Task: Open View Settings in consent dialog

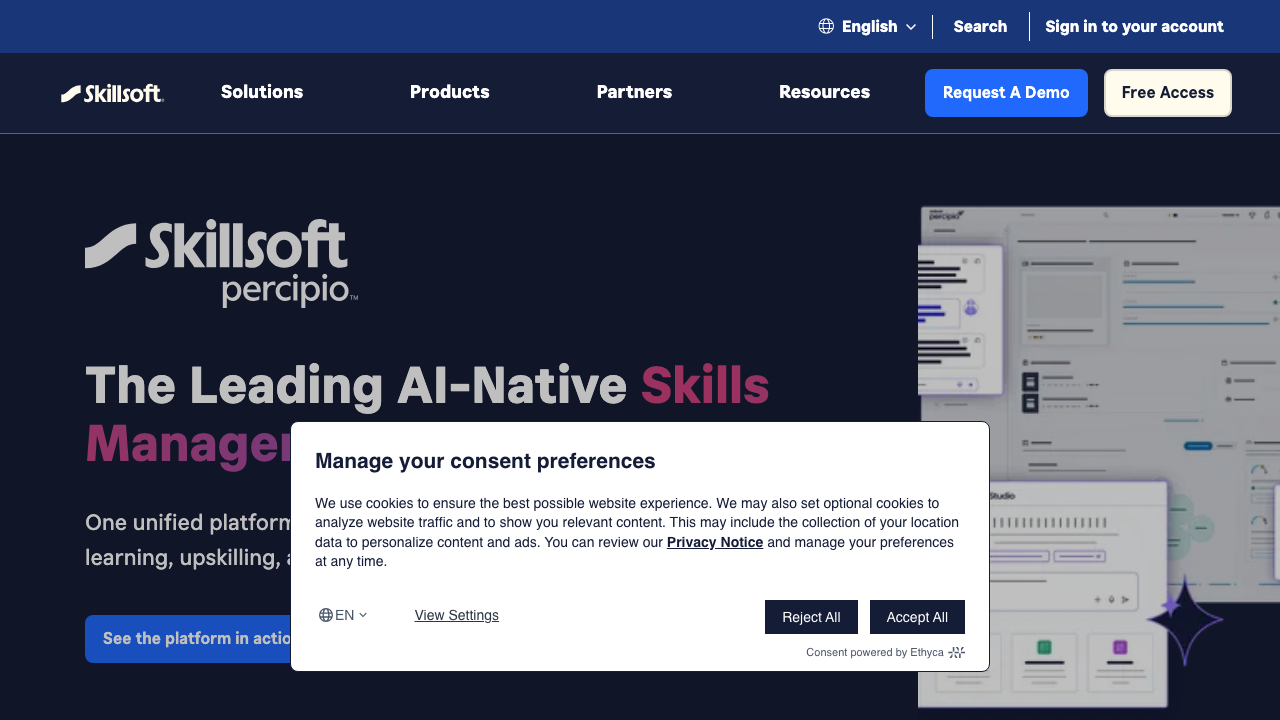Action: point(457,615)
